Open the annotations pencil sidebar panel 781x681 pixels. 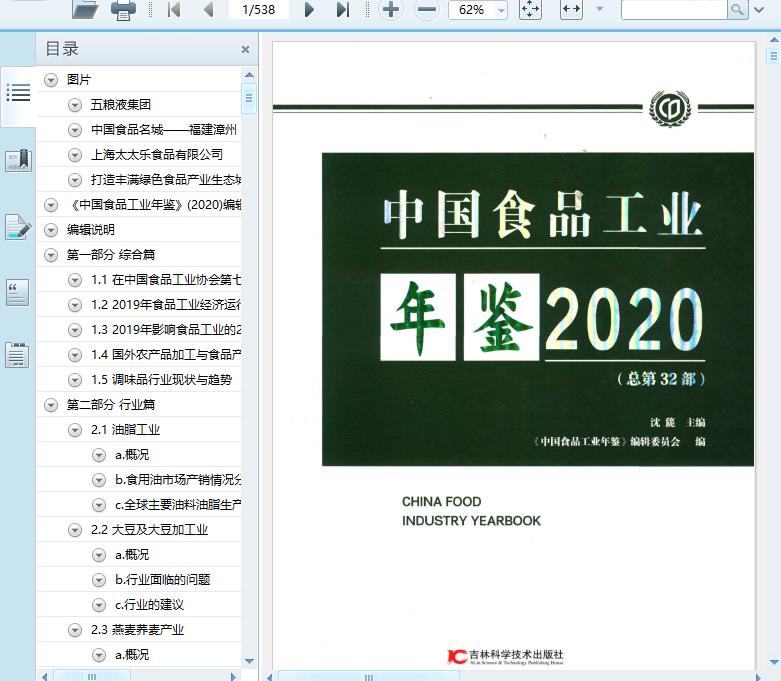click(x=18, y=227)
